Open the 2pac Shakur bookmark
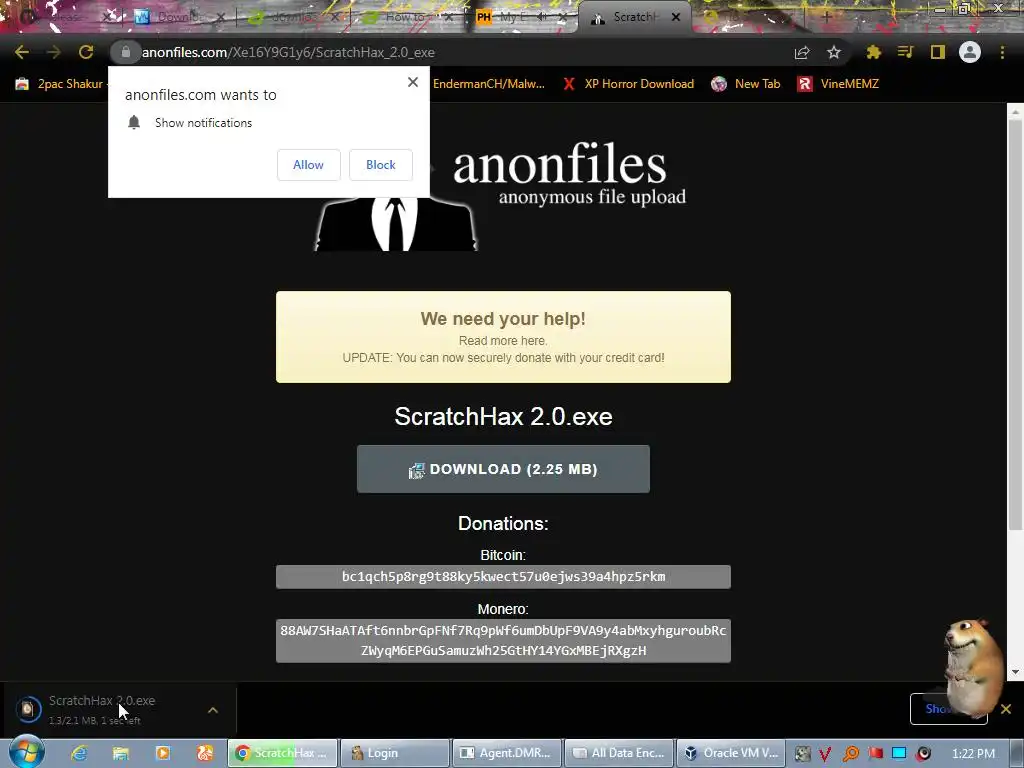This screenshot has height=768, width=1024. coord(60,84)
